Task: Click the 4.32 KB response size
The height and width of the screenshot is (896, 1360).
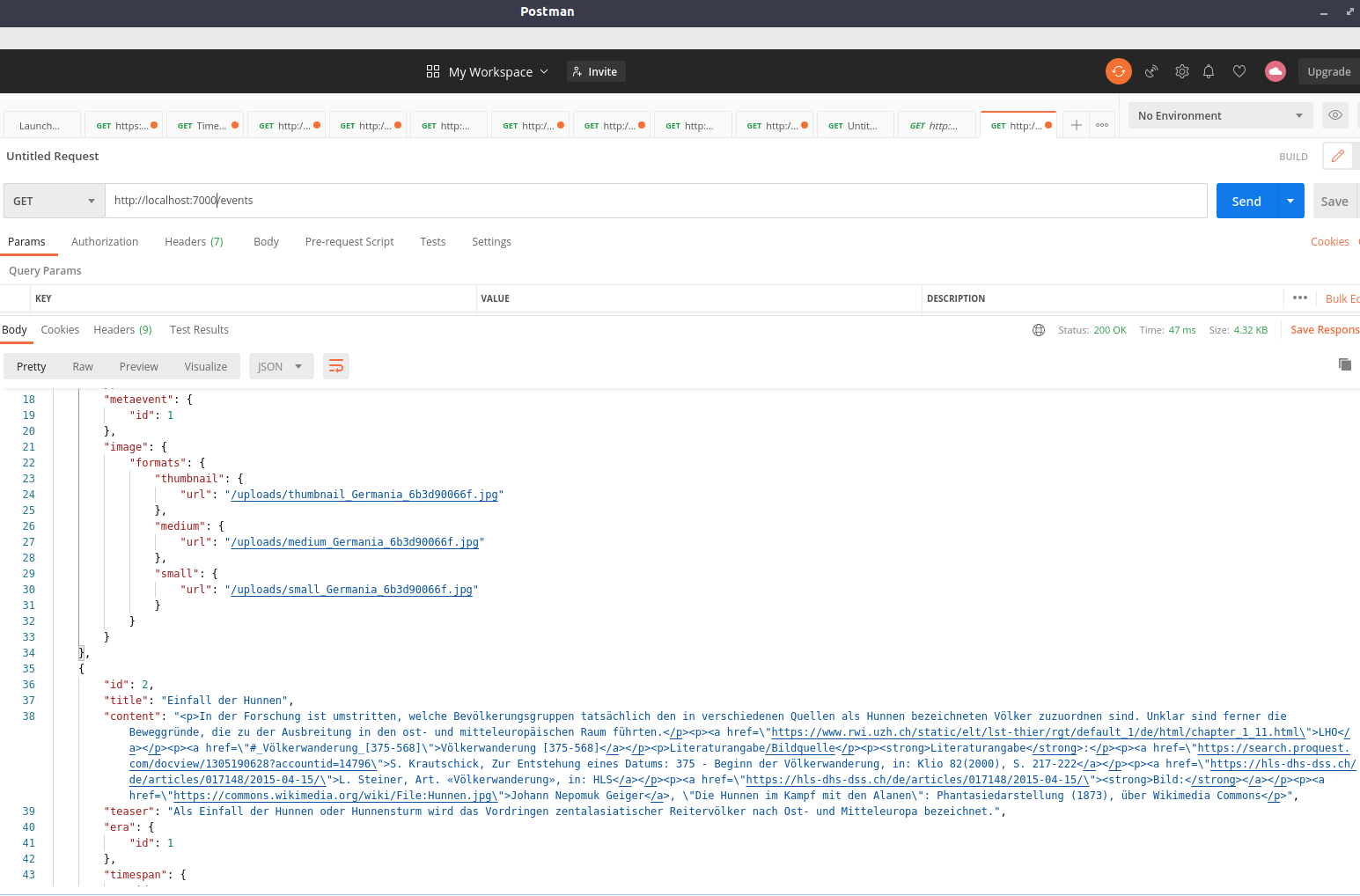Action: coord(1251,330)
